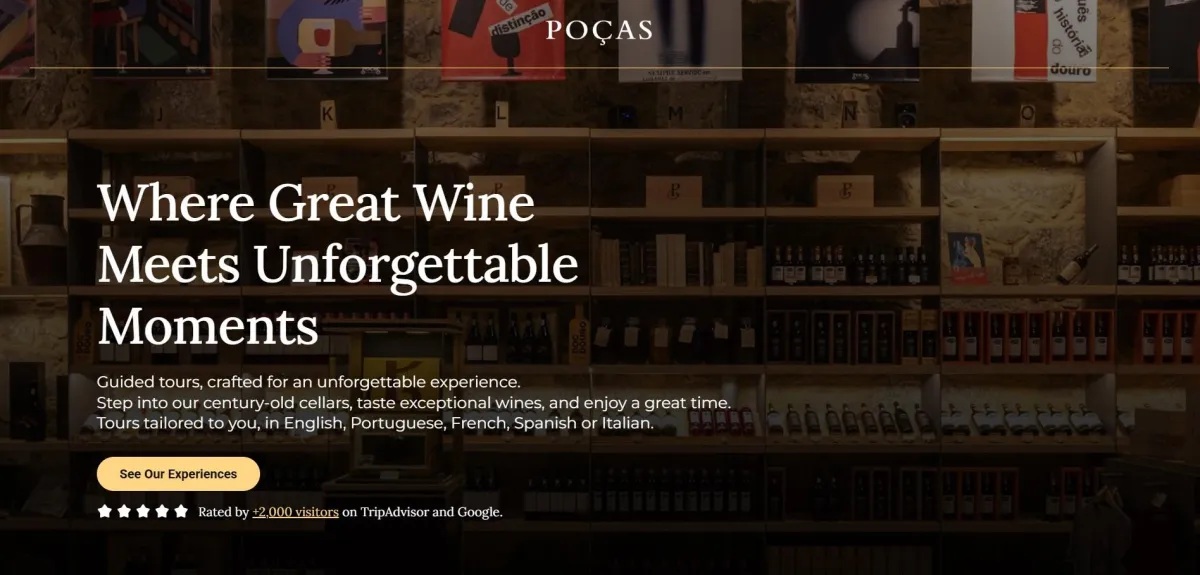The width and height of the screenshot is (1200, 575).
Task: Click the first star in the rating row
Action: 104,511
